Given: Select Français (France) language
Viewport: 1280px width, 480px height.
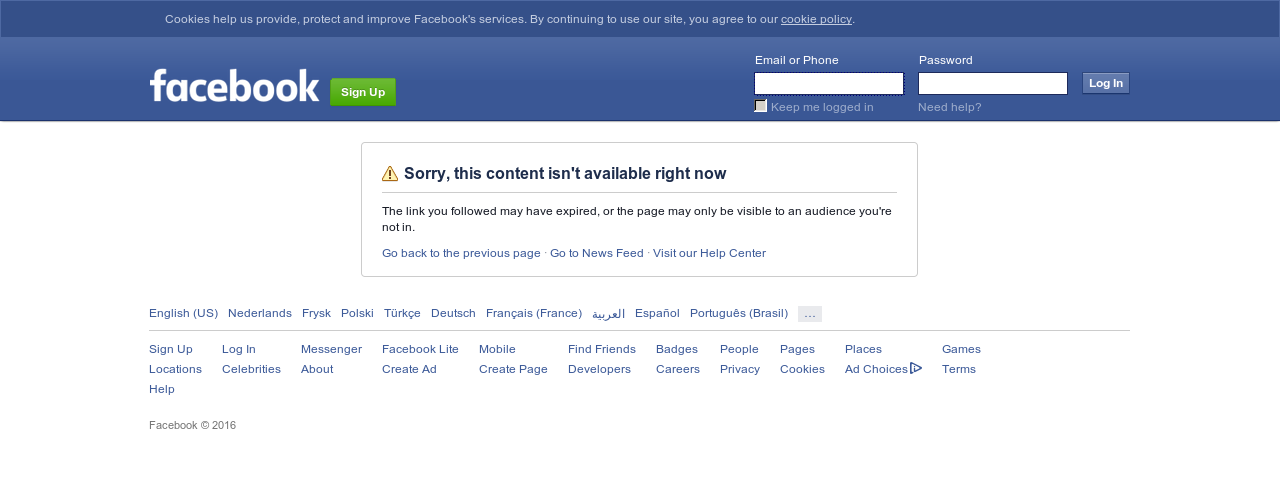Looking at the screenshot, I should (x=534, y=313).
